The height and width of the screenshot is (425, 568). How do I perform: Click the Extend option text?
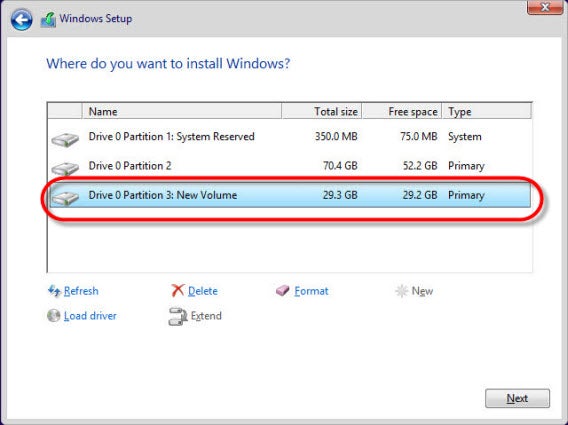[x=206, y=316]
